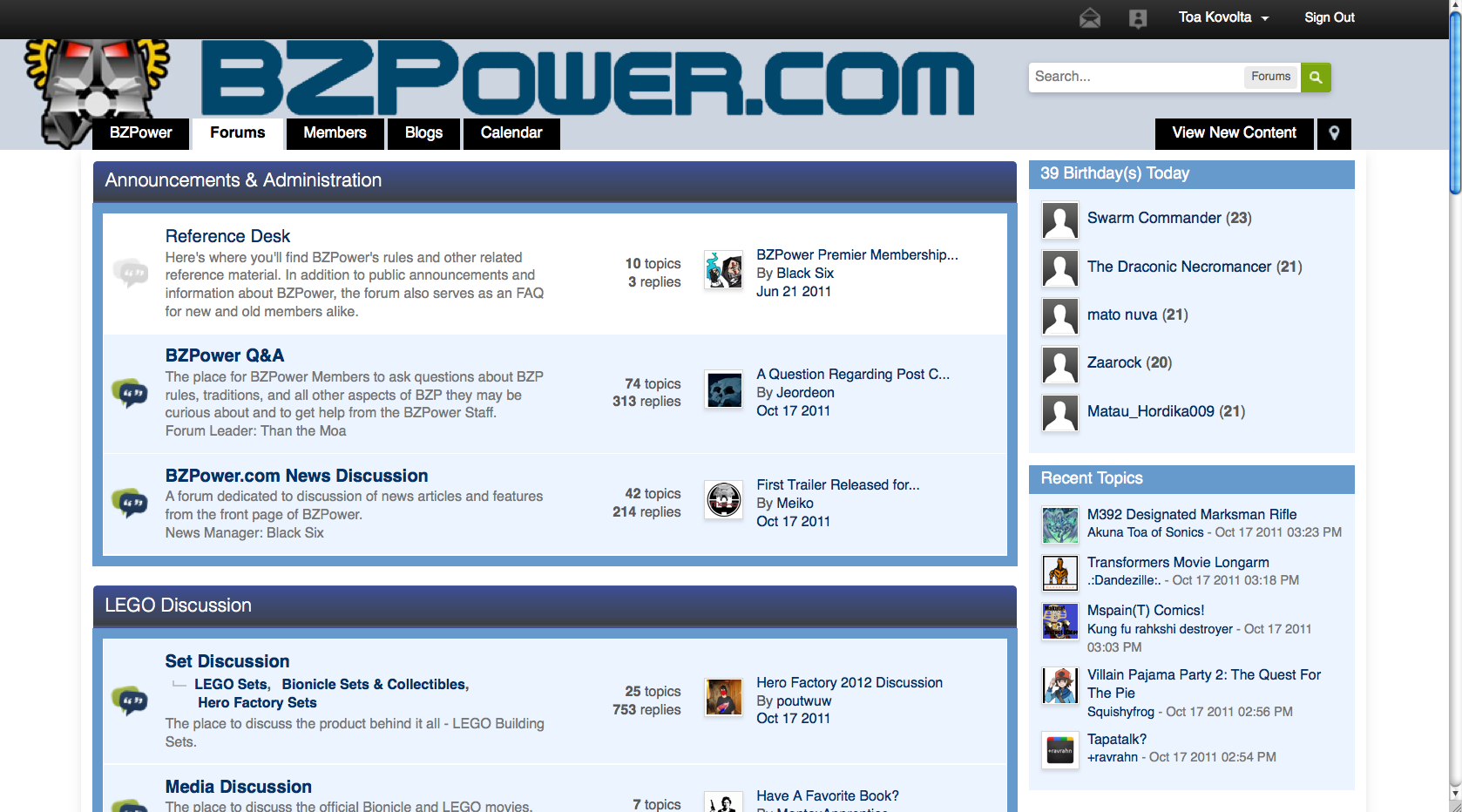Click the Akuna Toa of Sonics author link
1462x812 pixels.
1146,532
